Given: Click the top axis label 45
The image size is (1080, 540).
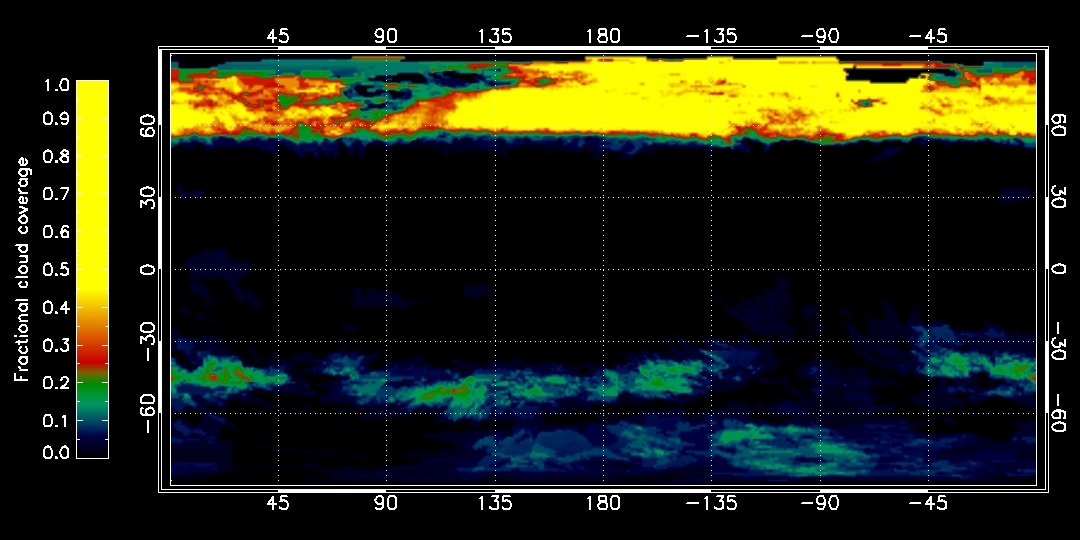Looking at the screenshot, I should click(x=278, y=36).
